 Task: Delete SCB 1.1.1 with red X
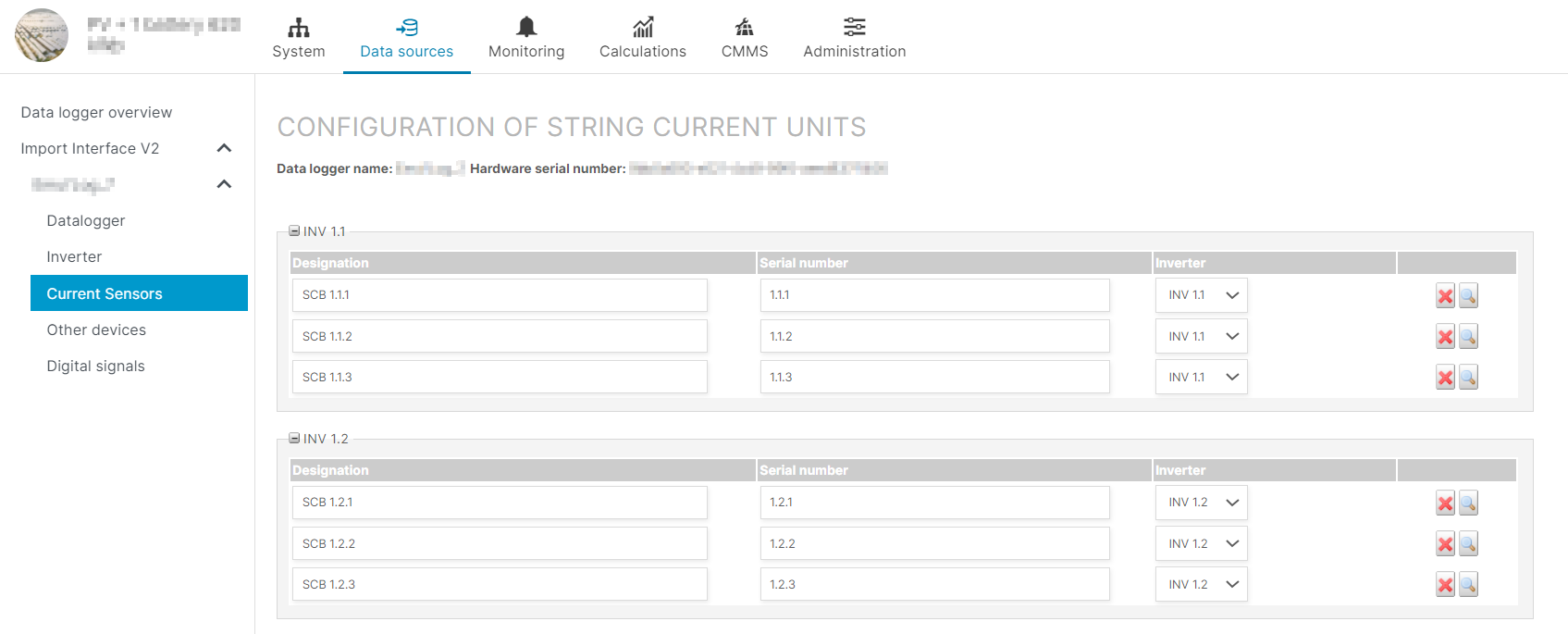tap(1445, 296)
